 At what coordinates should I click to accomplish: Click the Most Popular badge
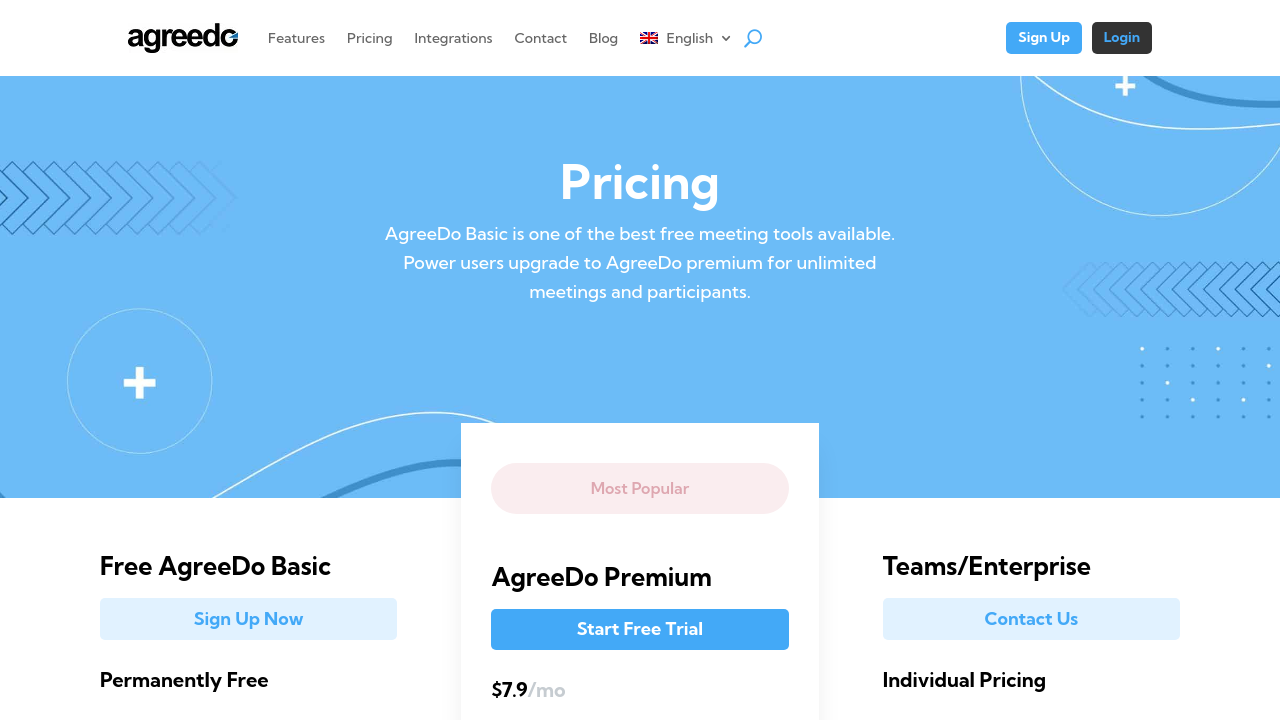pyautogui.click(x=640, y=488)
